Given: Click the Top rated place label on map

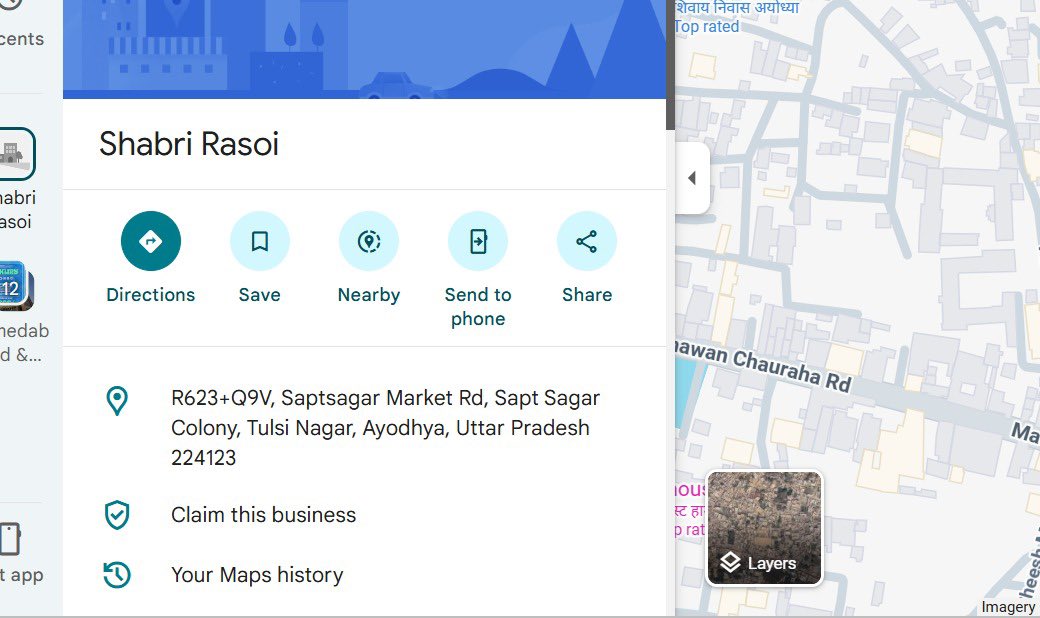Looking at the screenshot, I should [x=706, y=27].
